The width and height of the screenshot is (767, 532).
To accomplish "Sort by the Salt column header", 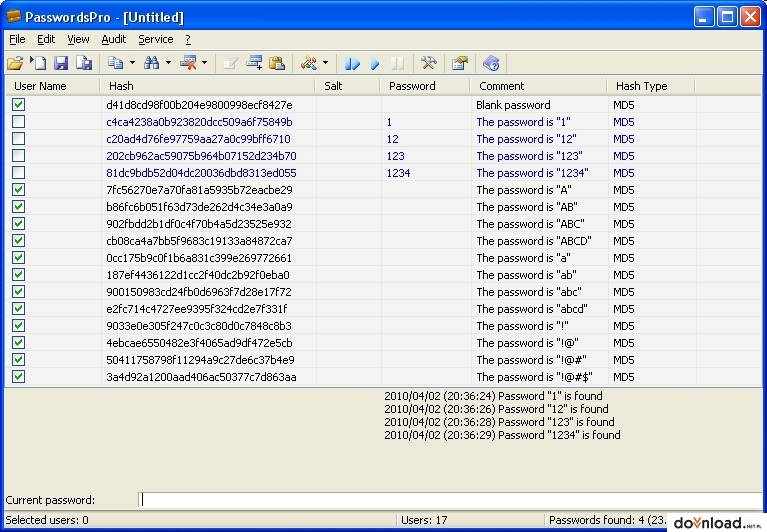I will 347,86.
